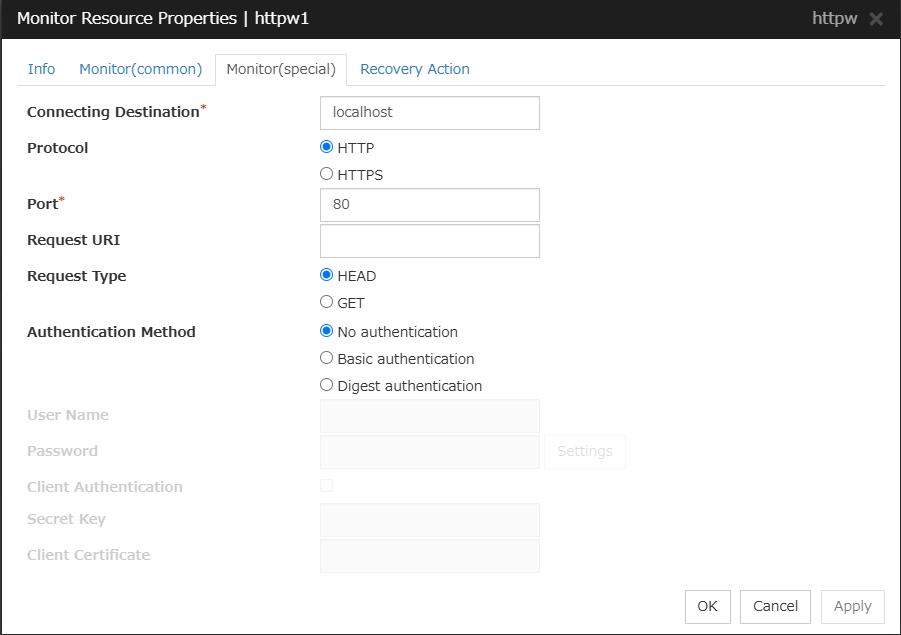Image resolution: width=901 pixels, height=635 pixels.
Task: Click the Apply button
Action: pyautogui.click(x=852, y=606)
